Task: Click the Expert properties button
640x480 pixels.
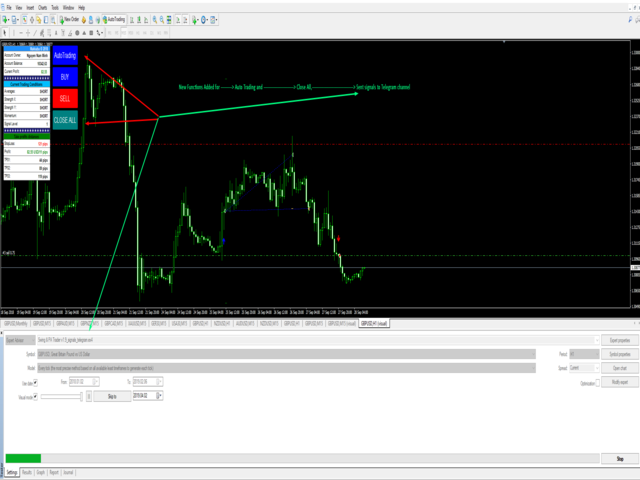Action: point(620,340)
